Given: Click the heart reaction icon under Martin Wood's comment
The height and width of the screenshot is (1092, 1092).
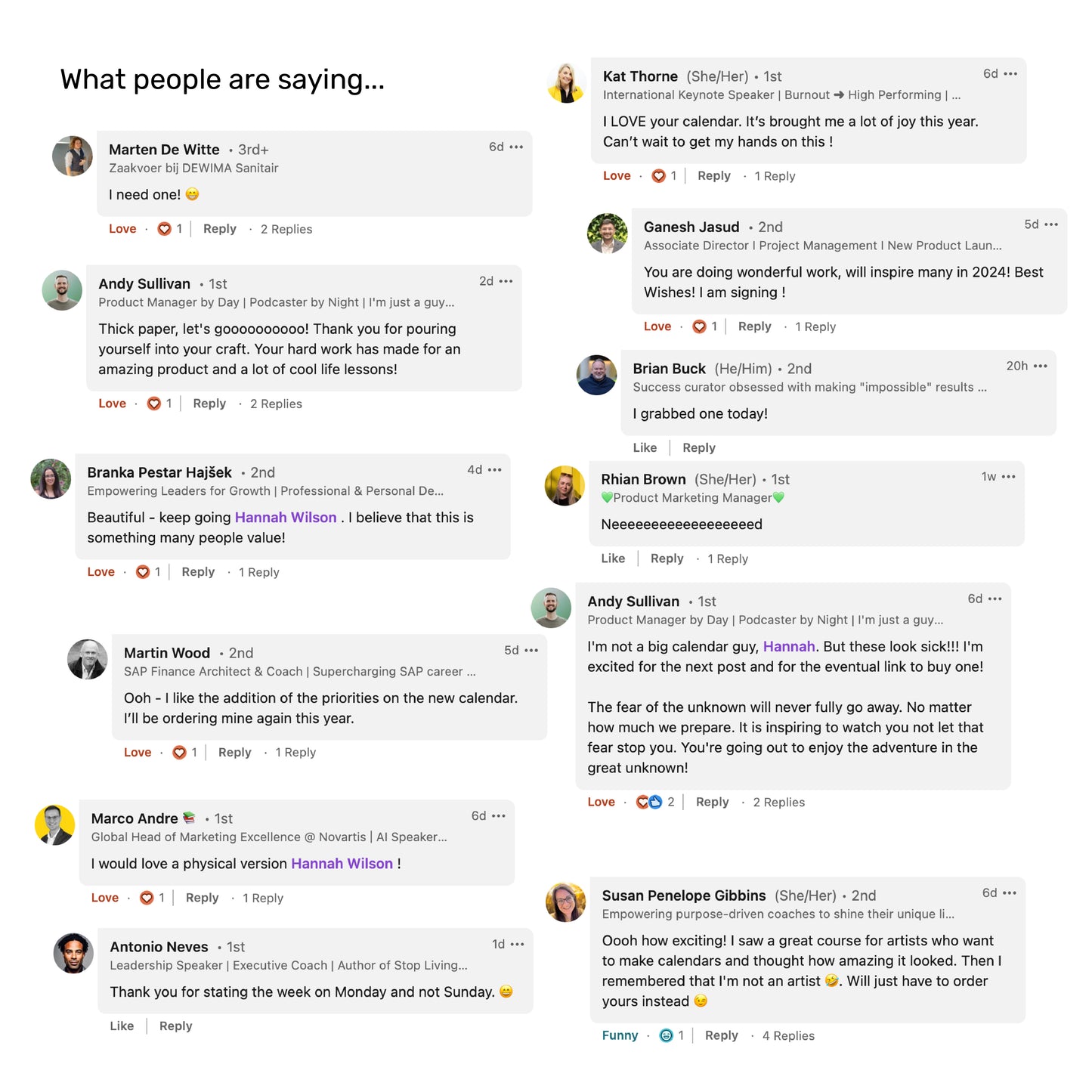Looking at the screenshot, I should click(x=180, y=753).
